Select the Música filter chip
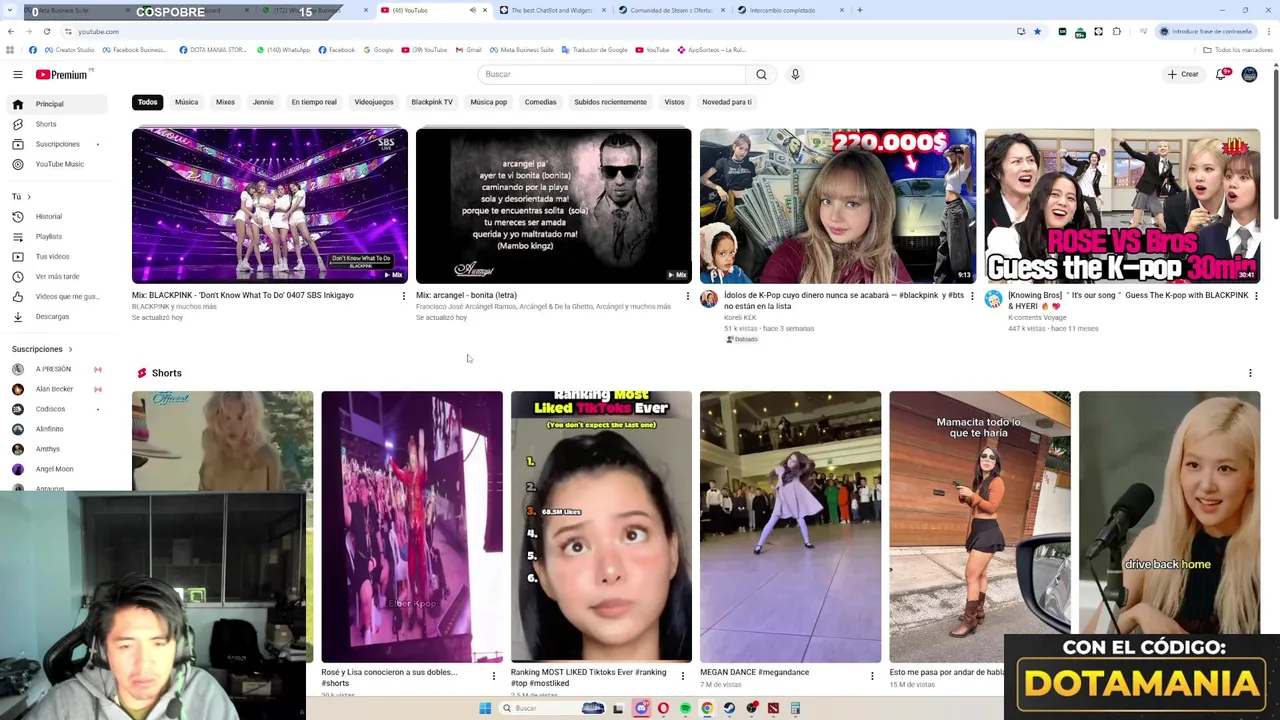This screenshot has height=720, width=1280. click(186, 102)
